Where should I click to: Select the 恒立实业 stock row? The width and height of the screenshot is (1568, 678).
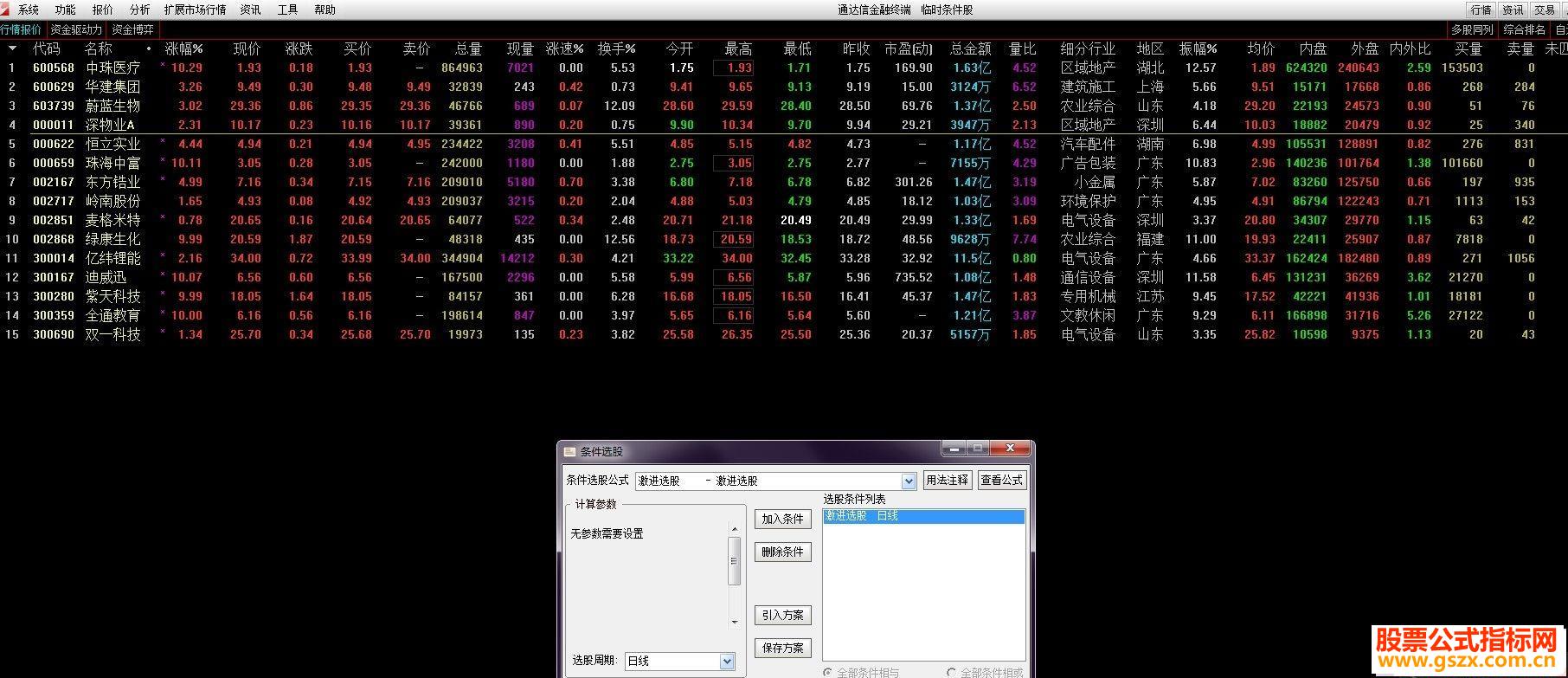point(784,144)
